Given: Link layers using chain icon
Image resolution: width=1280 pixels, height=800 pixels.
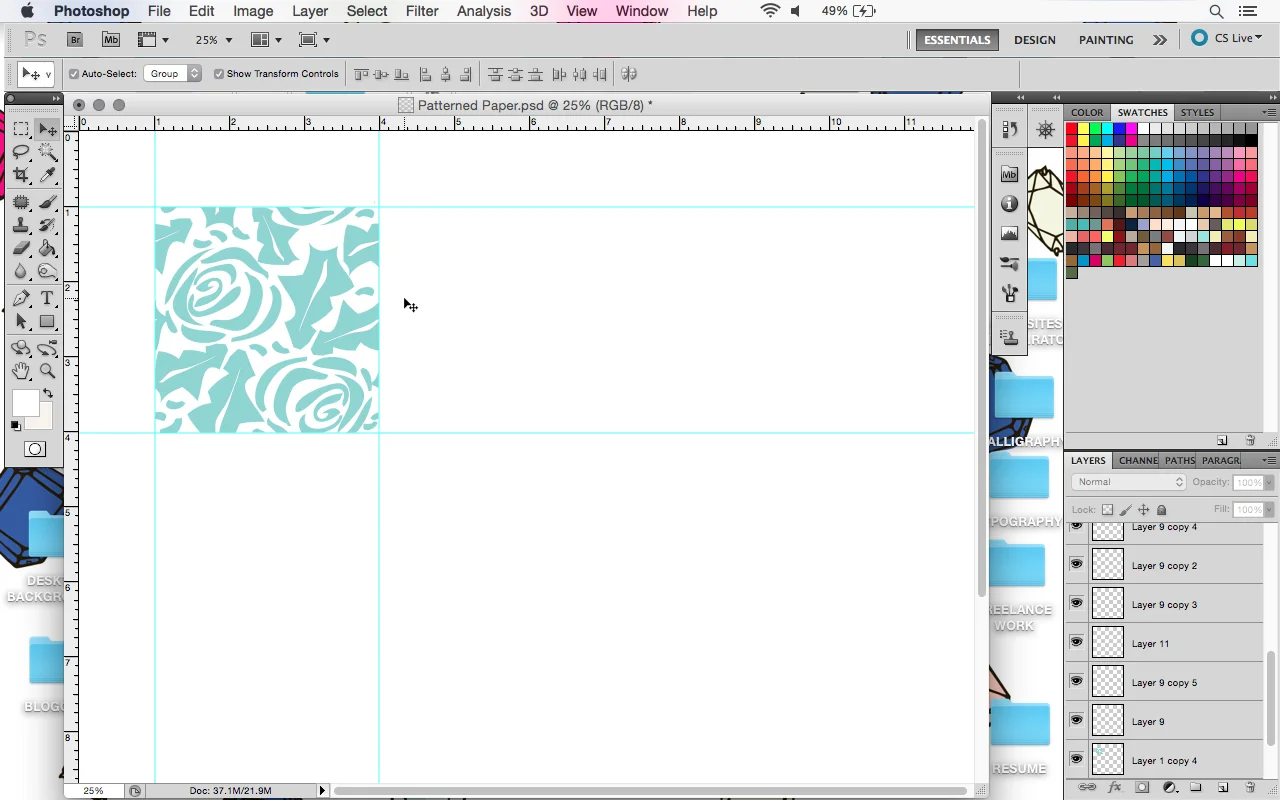Looking at the screenshot, I should pyautogui.click(x=1087, y=788).
